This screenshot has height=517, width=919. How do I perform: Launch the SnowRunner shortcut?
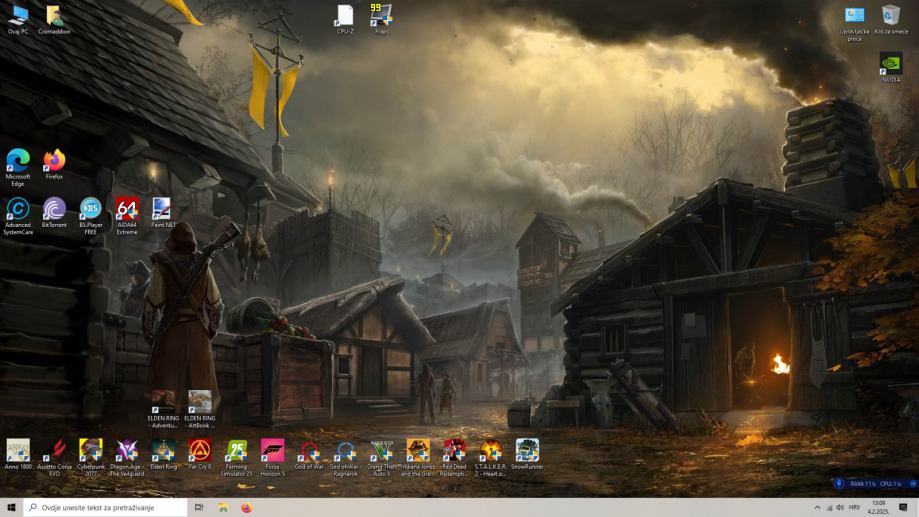[x=527, y=454]
